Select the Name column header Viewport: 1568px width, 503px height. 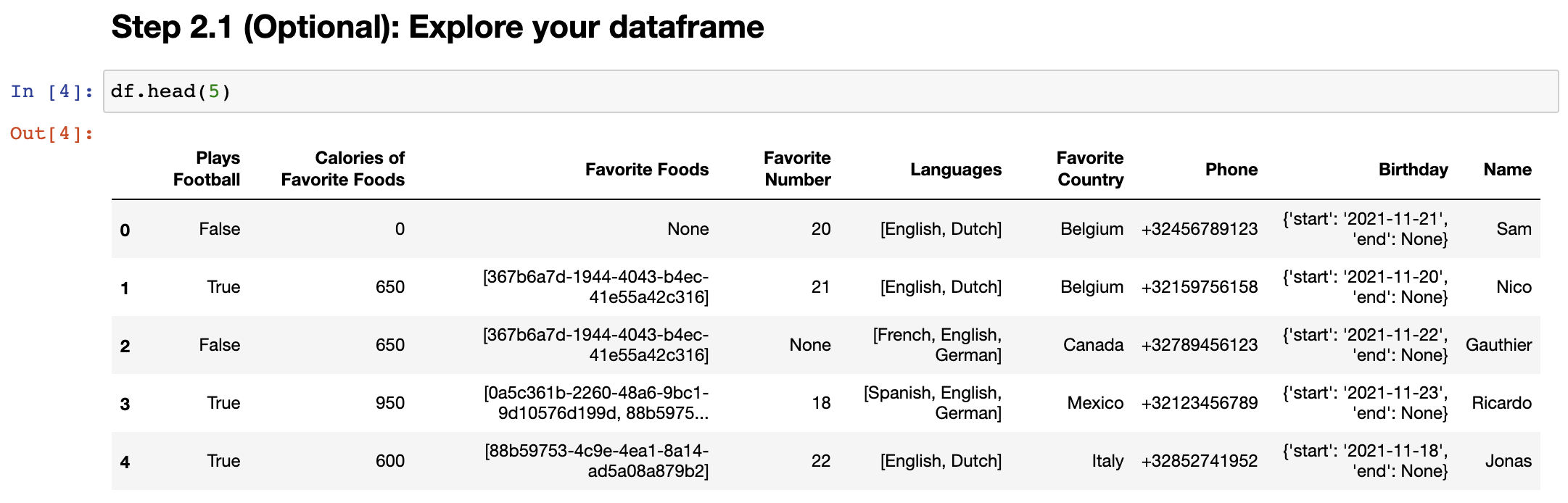tap(1507, 170)
